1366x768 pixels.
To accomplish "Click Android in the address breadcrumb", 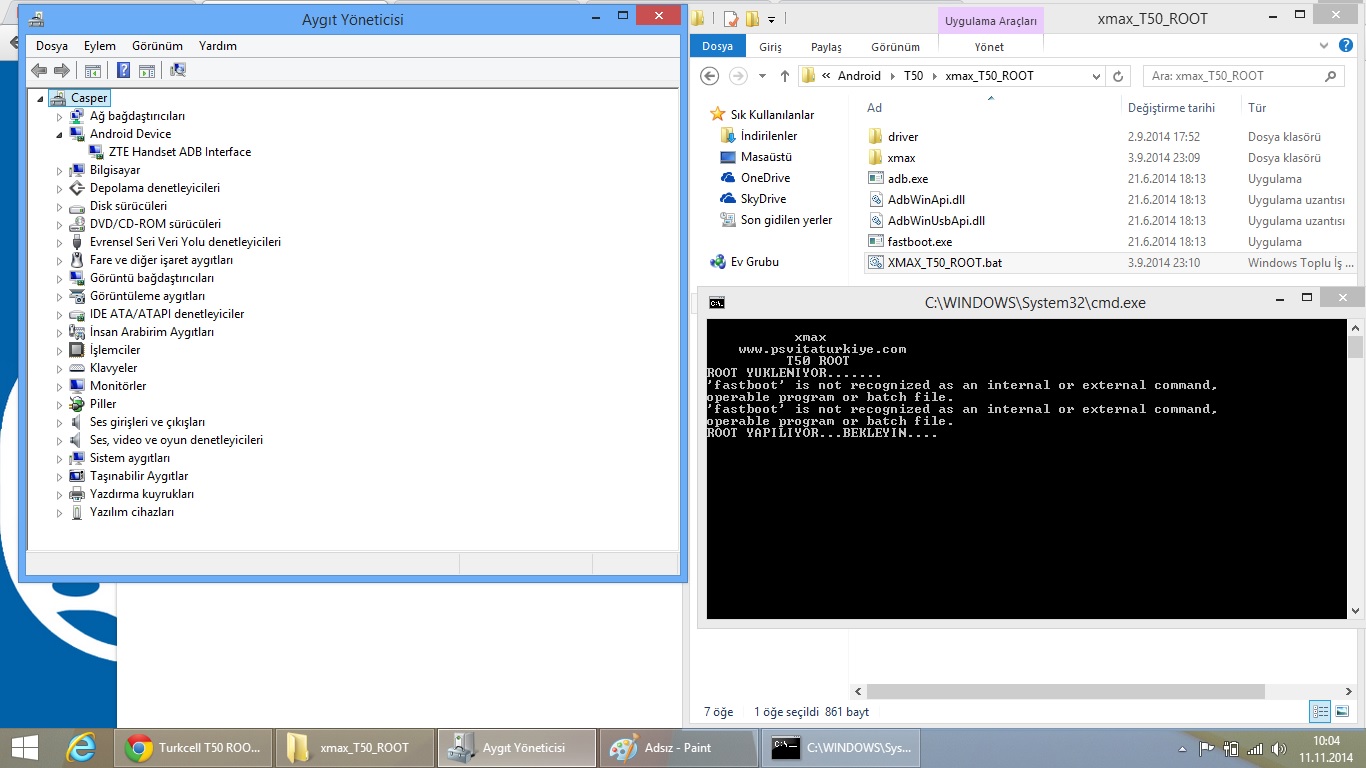I will click(859, 76).
